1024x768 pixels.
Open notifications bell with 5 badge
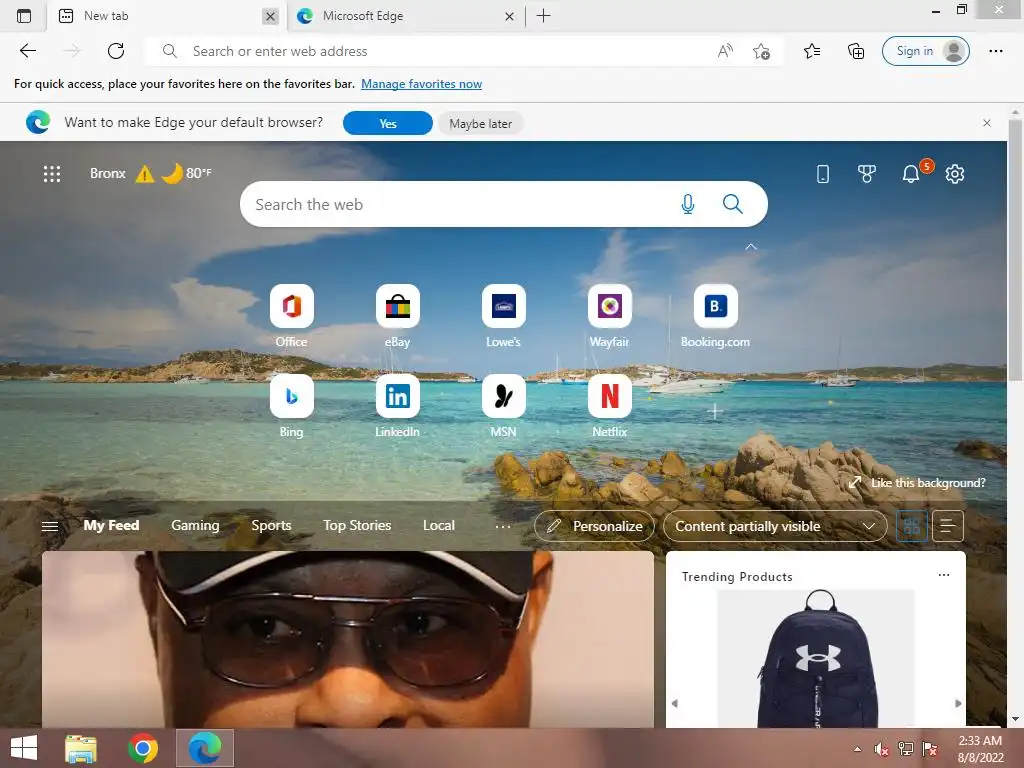pos(912,173)
